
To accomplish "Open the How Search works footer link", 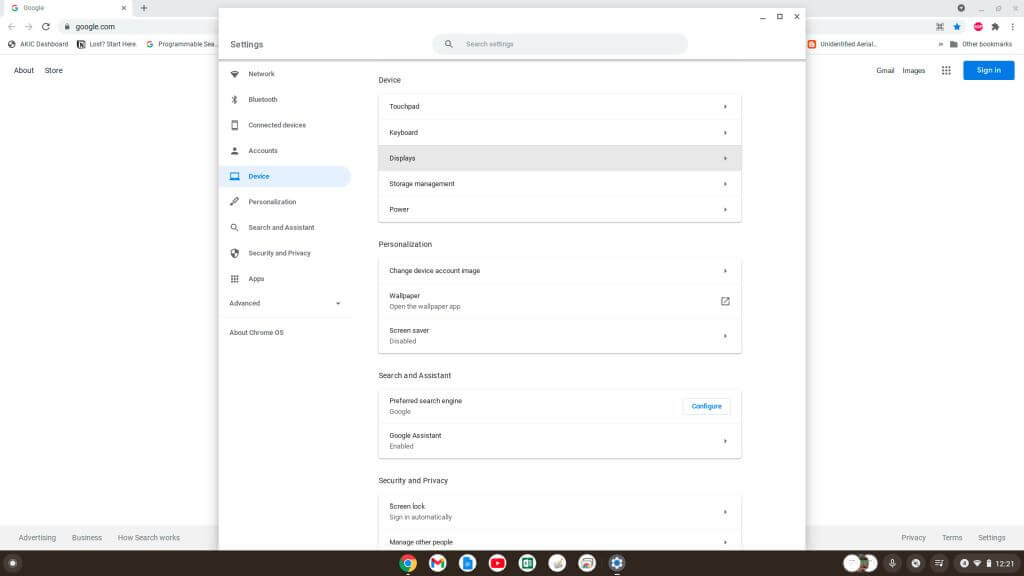I will click(148, 537).
